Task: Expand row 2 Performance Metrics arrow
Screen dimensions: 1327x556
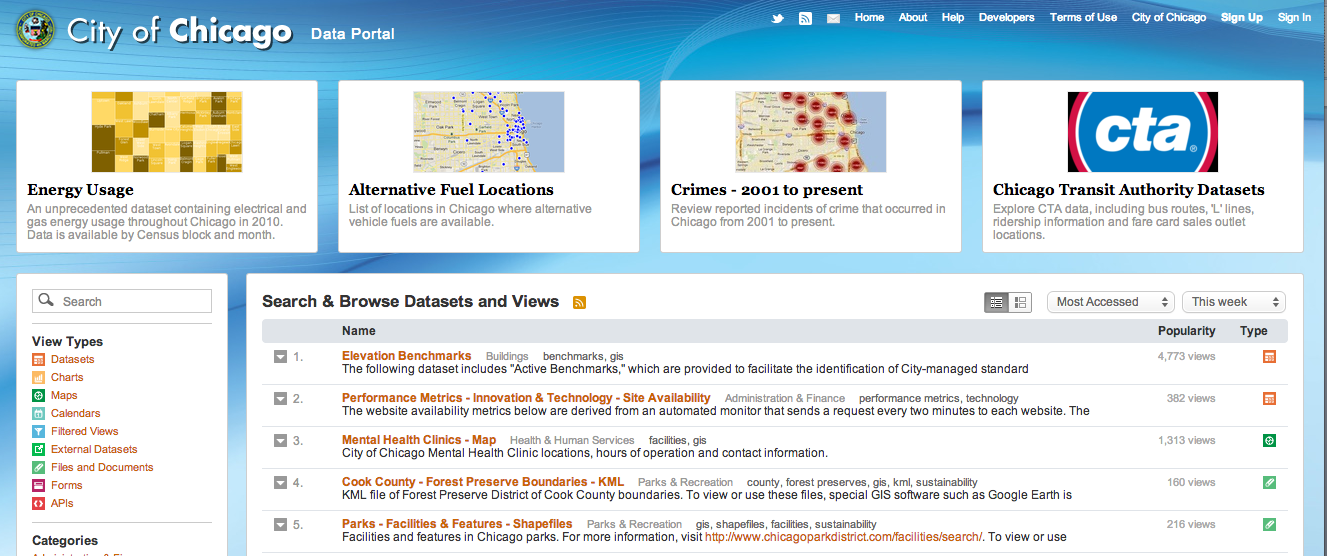Action: click(x=281, y=398)
